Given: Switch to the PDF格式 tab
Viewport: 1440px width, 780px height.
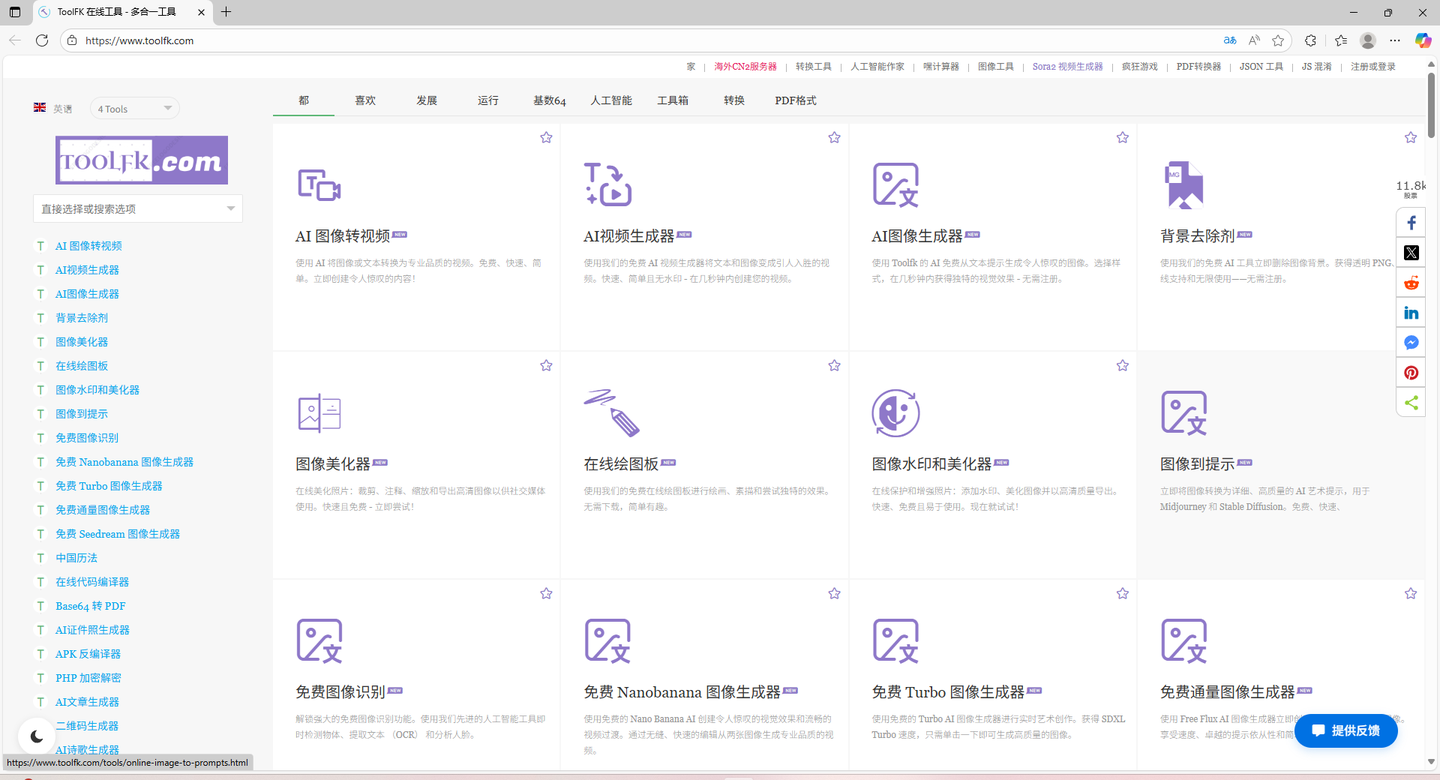Looking at the screenshot, I should tap(796, 101).
